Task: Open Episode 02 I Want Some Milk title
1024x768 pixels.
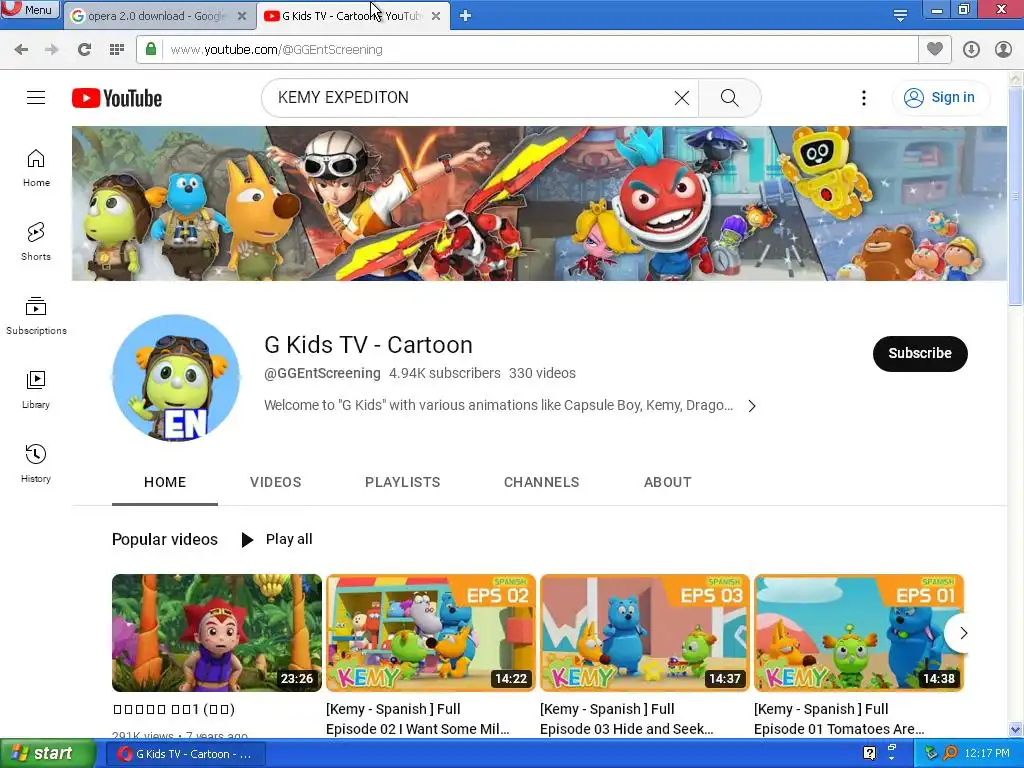Action: 418,719
